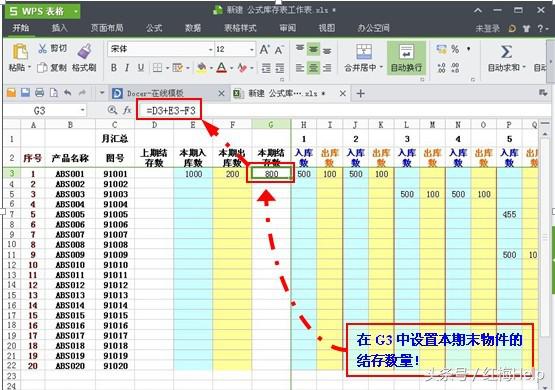
Task: Open the 数据 (Data) ribbon tab
Action: 193,28
